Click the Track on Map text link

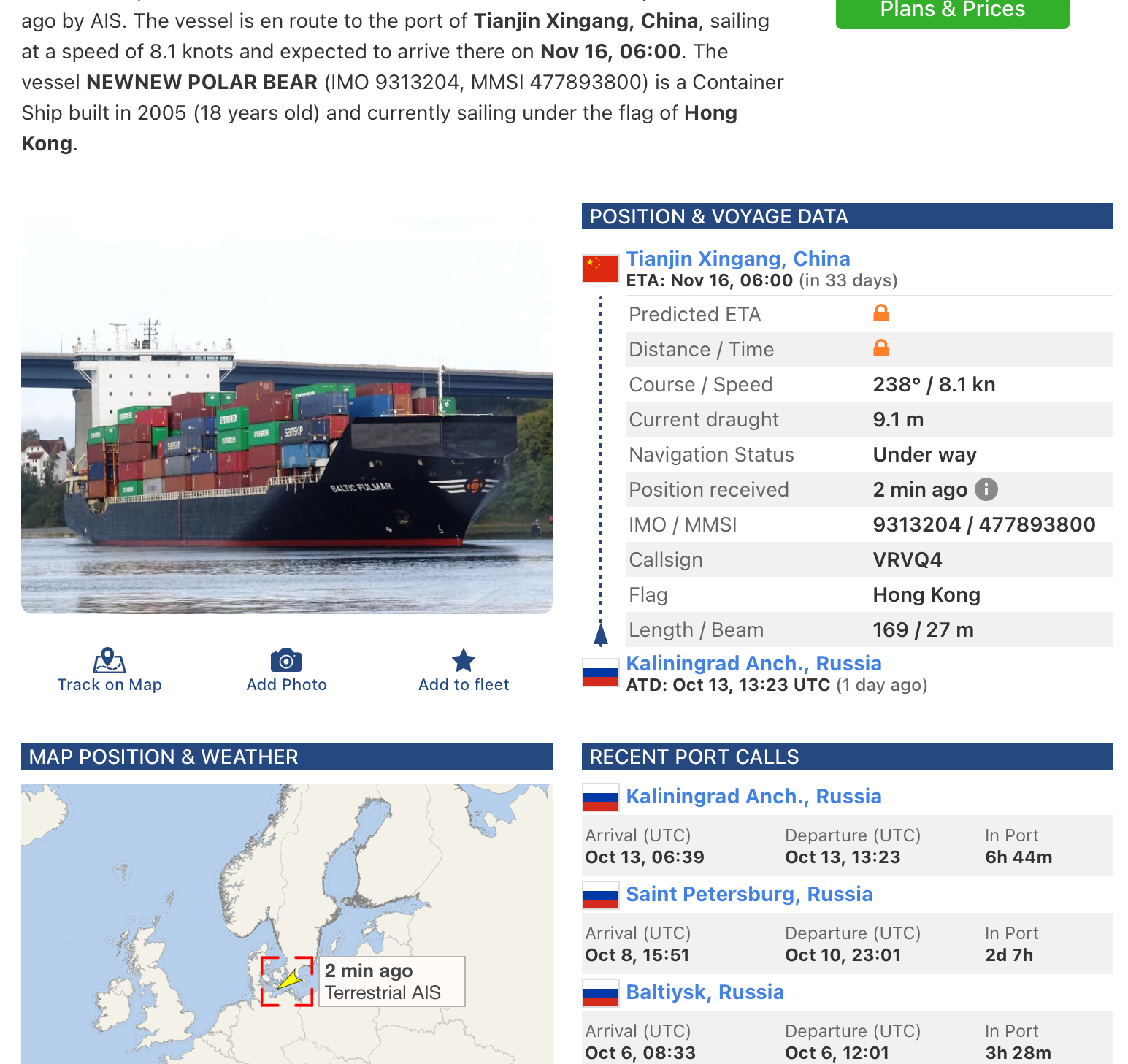[x=110, y=684]
